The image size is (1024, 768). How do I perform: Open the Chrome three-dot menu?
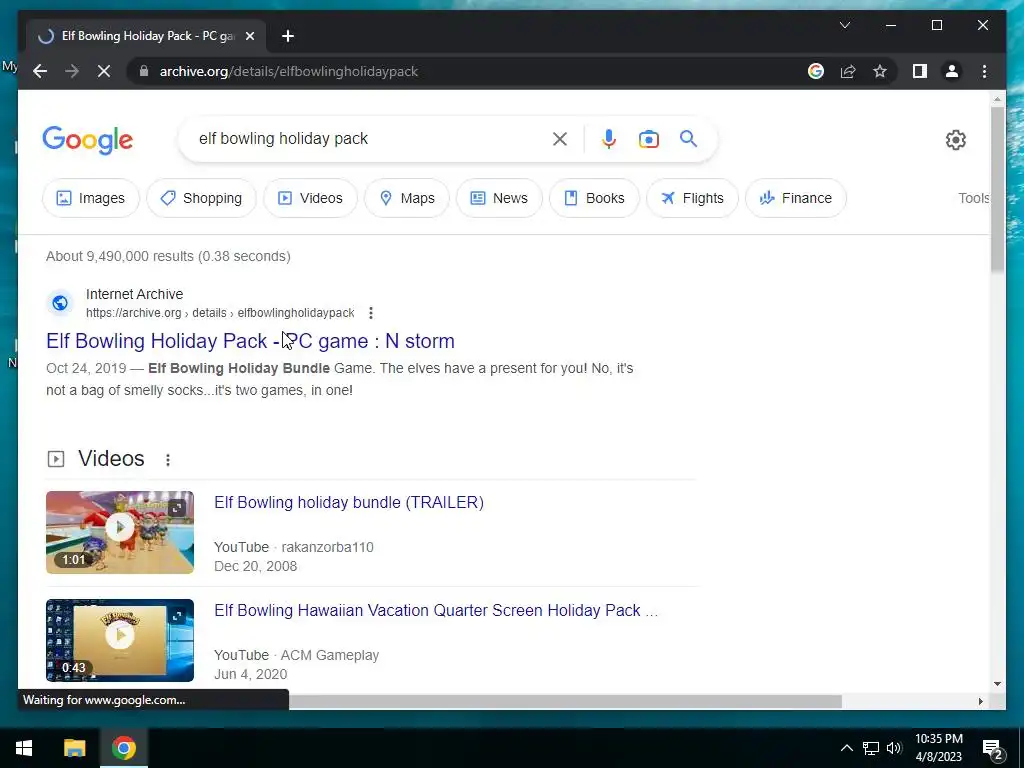[984, 71]
